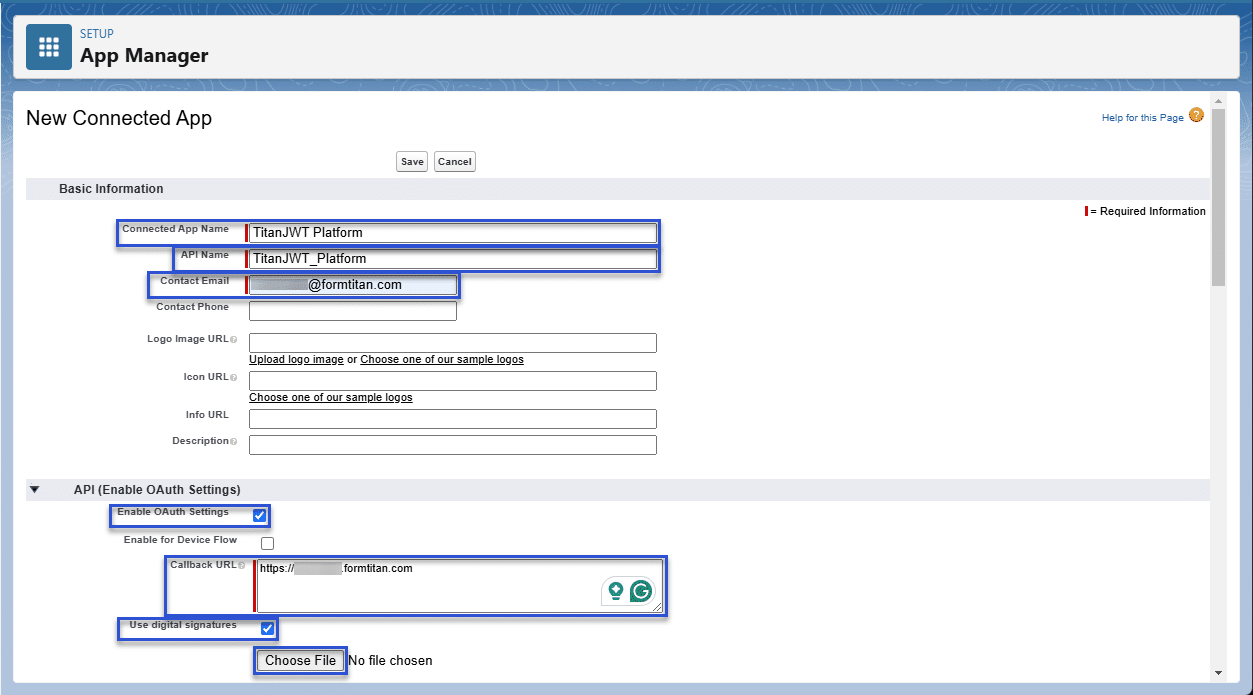Click the scrollbar up arrow
The width and height of the screenshot is (1253, 695).
pyautogui.click(x=1217, y=100)
